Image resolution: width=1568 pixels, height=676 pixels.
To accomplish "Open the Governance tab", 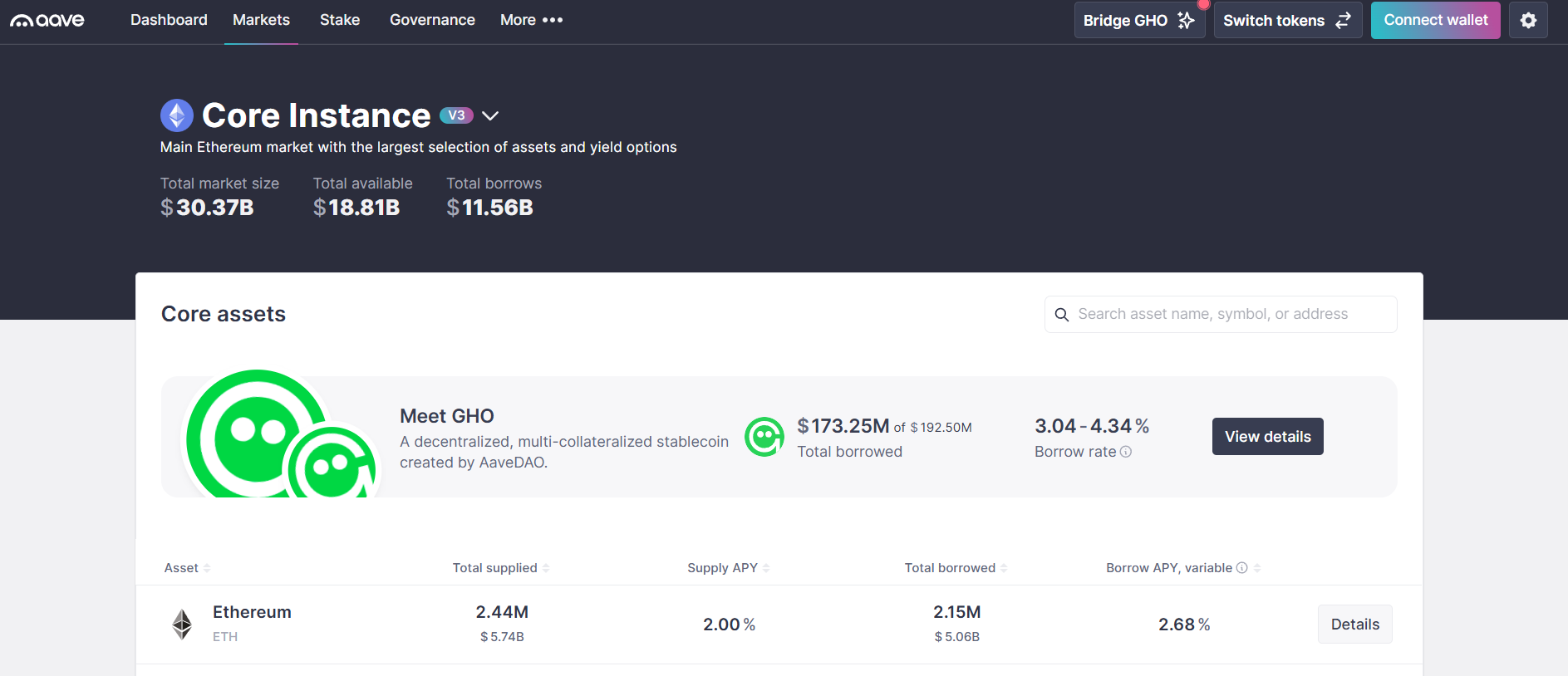I will [x=432, y=20].
